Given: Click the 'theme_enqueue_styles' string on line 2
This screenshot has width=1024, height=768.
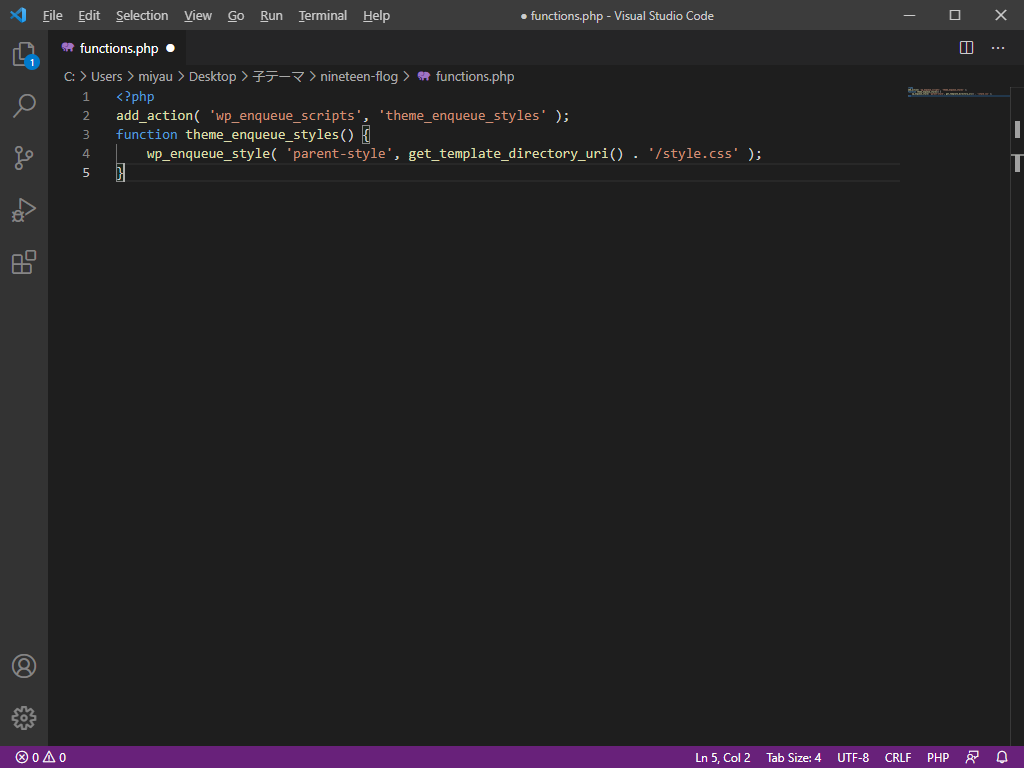Looking at the screenshot, I should pos(462,116).
